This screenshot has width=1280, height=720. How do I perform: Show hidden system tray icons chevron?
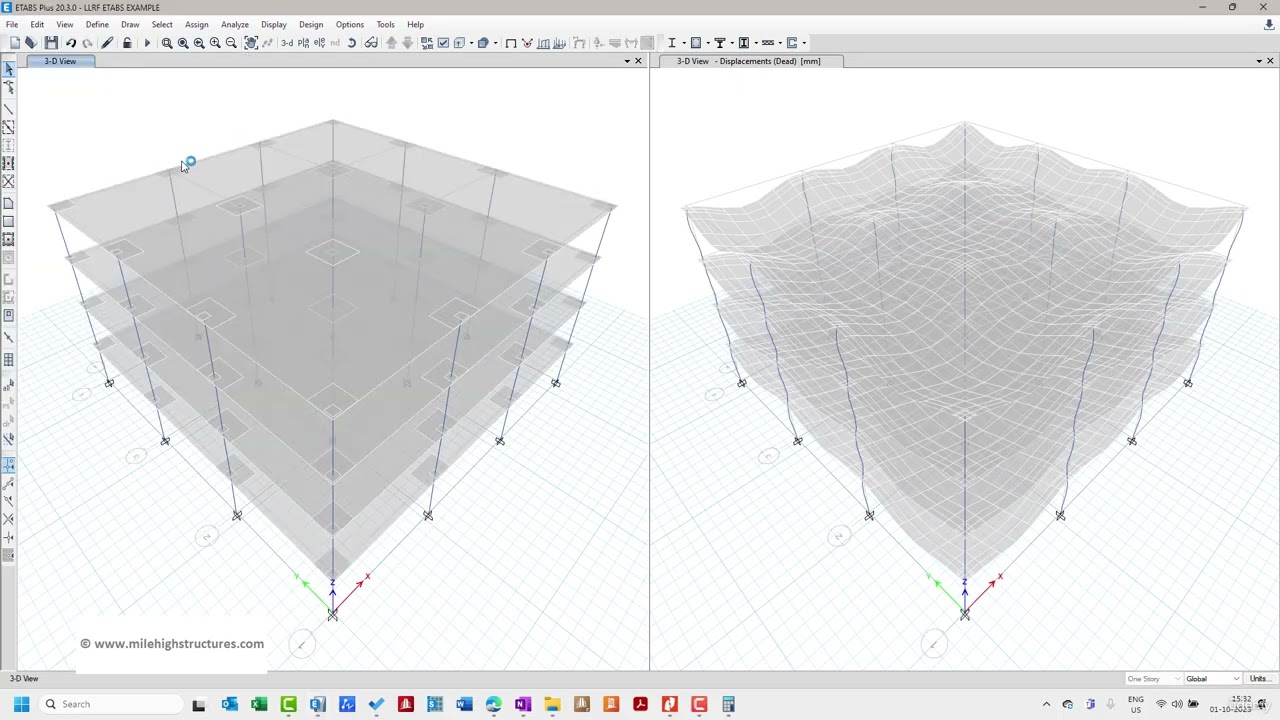click(x=1046, y=704)
